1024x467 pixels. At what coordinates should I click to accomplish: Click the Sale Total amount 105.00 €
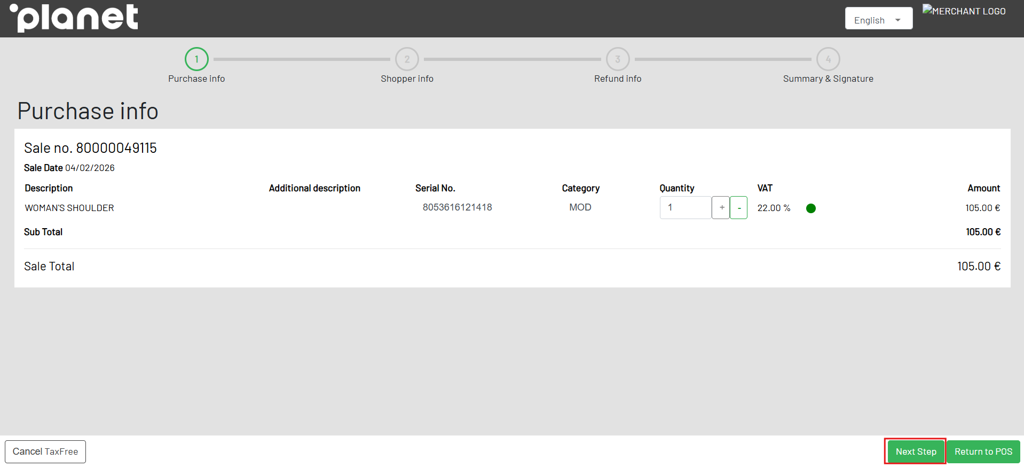click(978, 266)
